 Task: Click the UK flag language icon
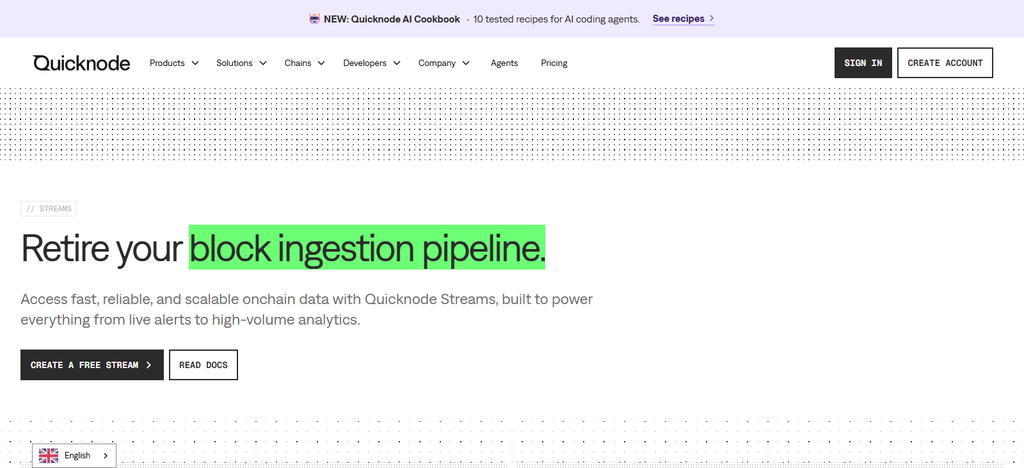pyautogui.click(x=48, y=456)
